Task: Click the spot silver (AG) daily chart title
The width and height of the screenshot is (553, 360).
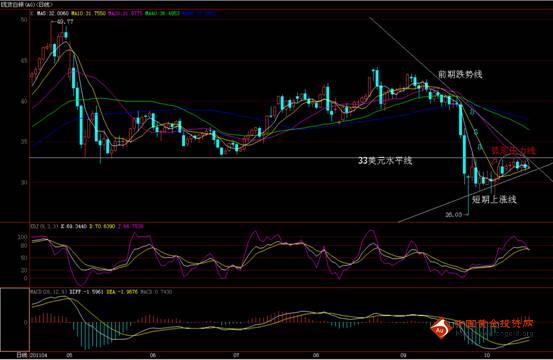Action: [26, 5]
